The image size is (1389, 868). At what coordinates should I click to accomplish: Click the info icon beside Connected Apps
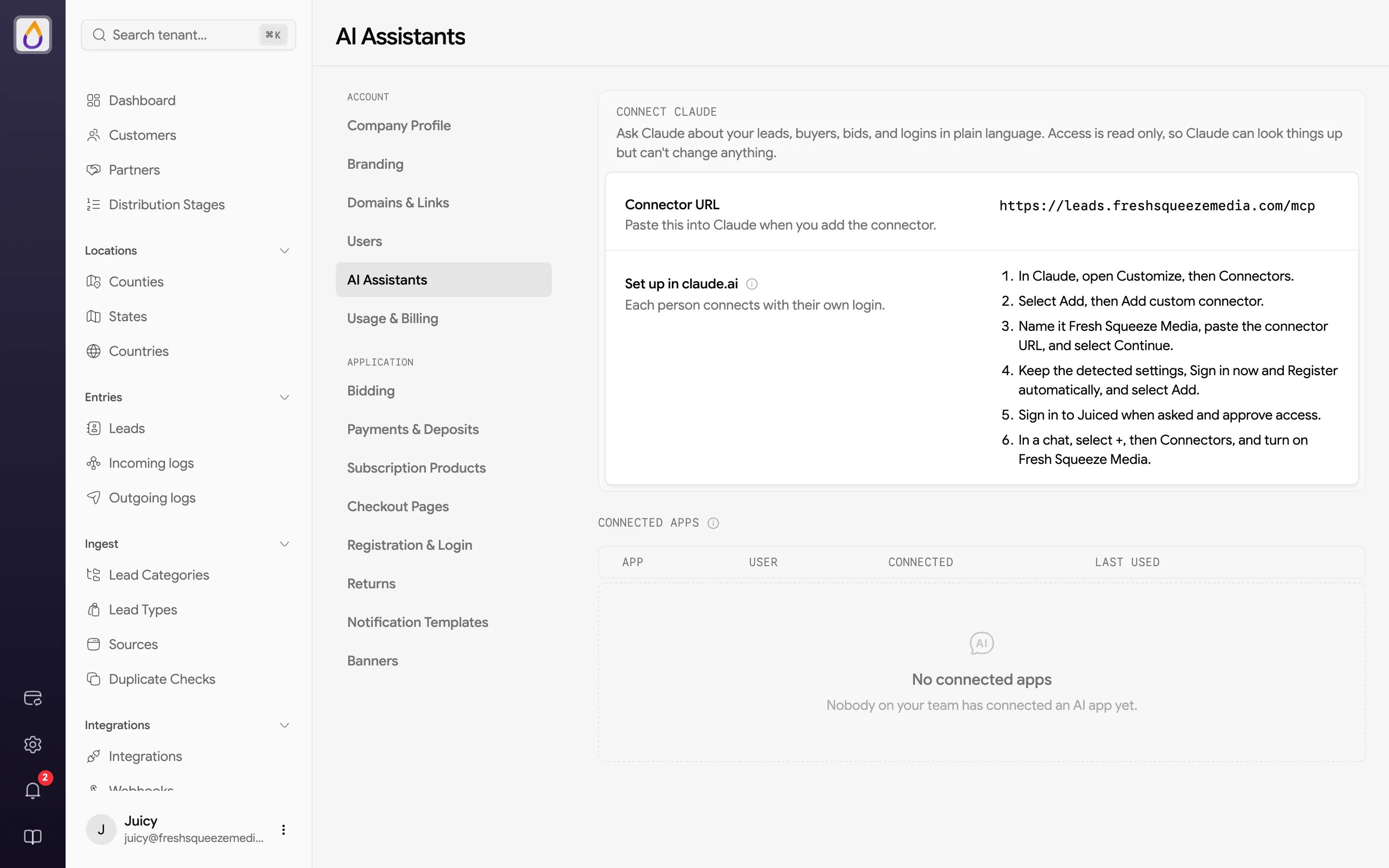click(713, 523)
